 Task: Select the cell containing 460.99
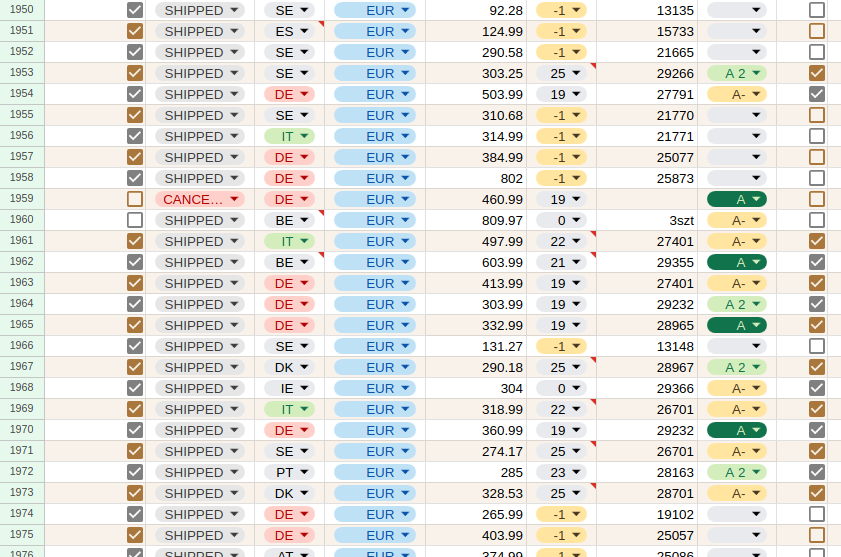tap(476, 199)
